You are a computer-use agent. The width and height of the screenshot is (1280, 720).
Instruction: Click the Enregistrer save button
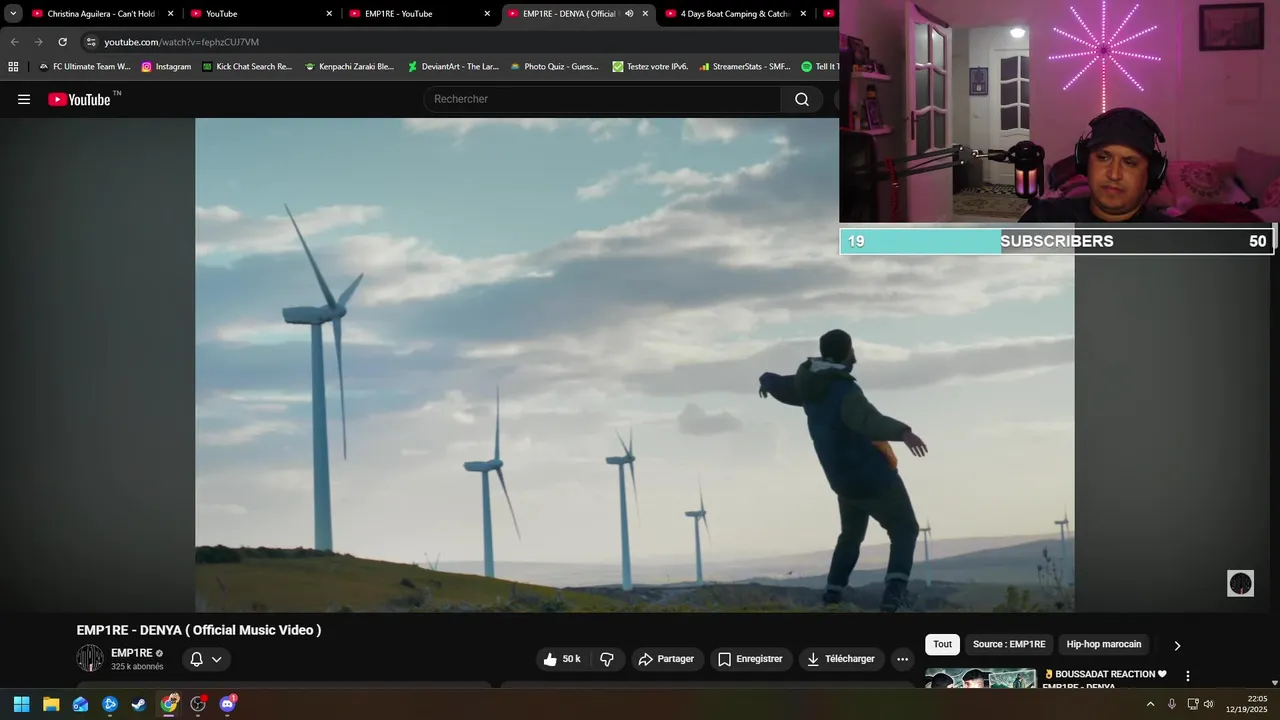750,659
